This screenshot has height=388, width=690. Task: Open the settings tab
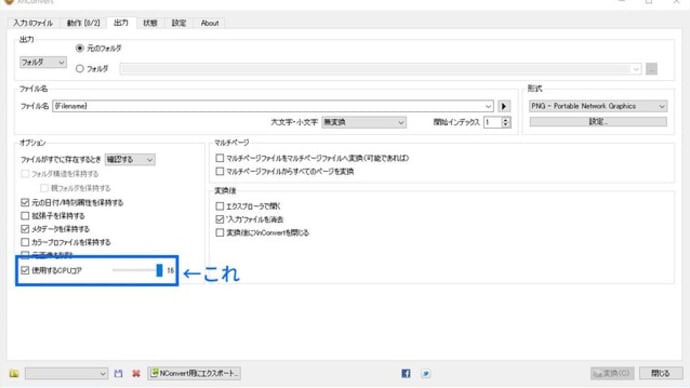(x=179, y=23)
